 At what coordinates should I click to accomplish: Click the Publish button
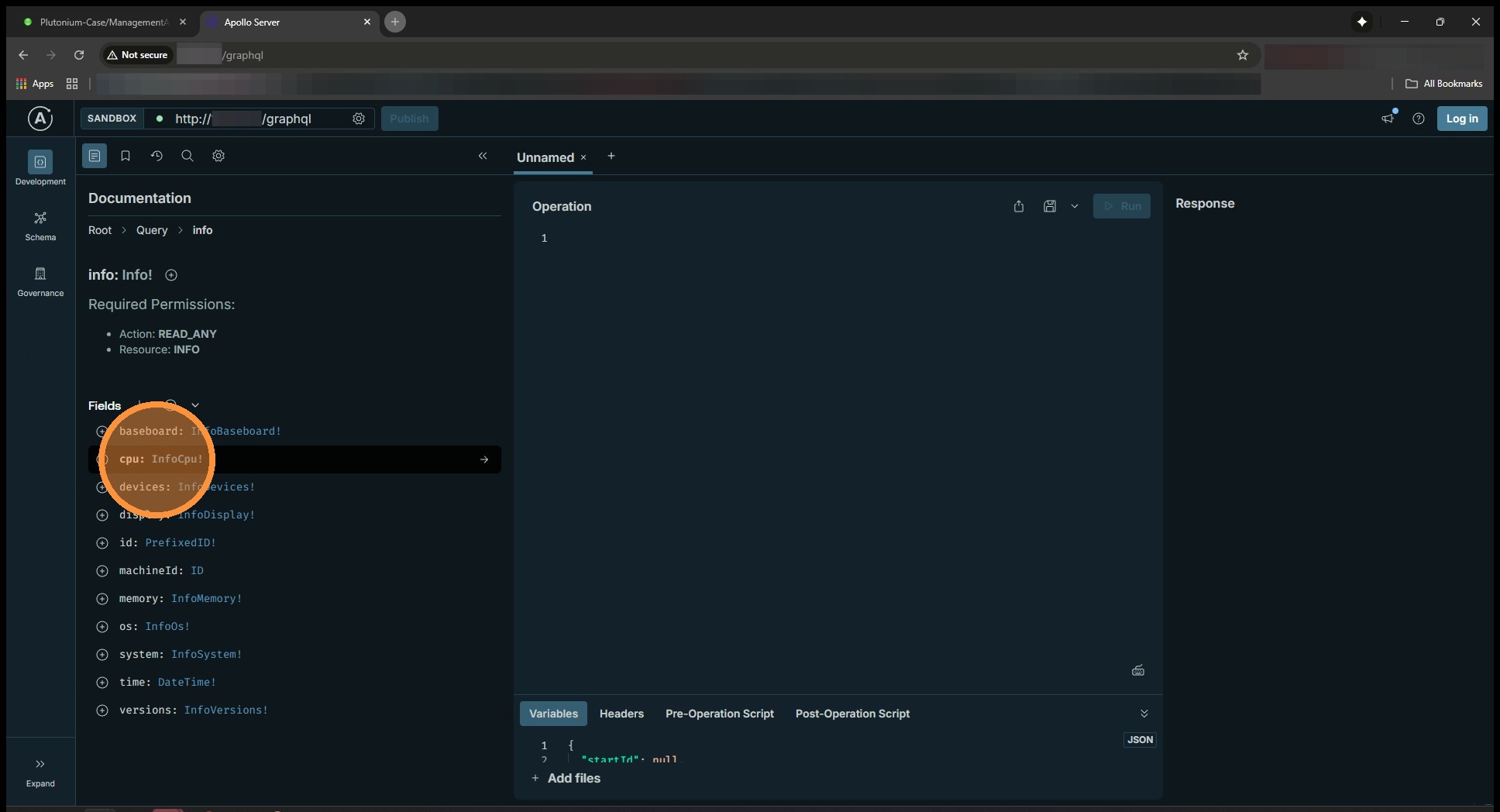tap(409, 119)
